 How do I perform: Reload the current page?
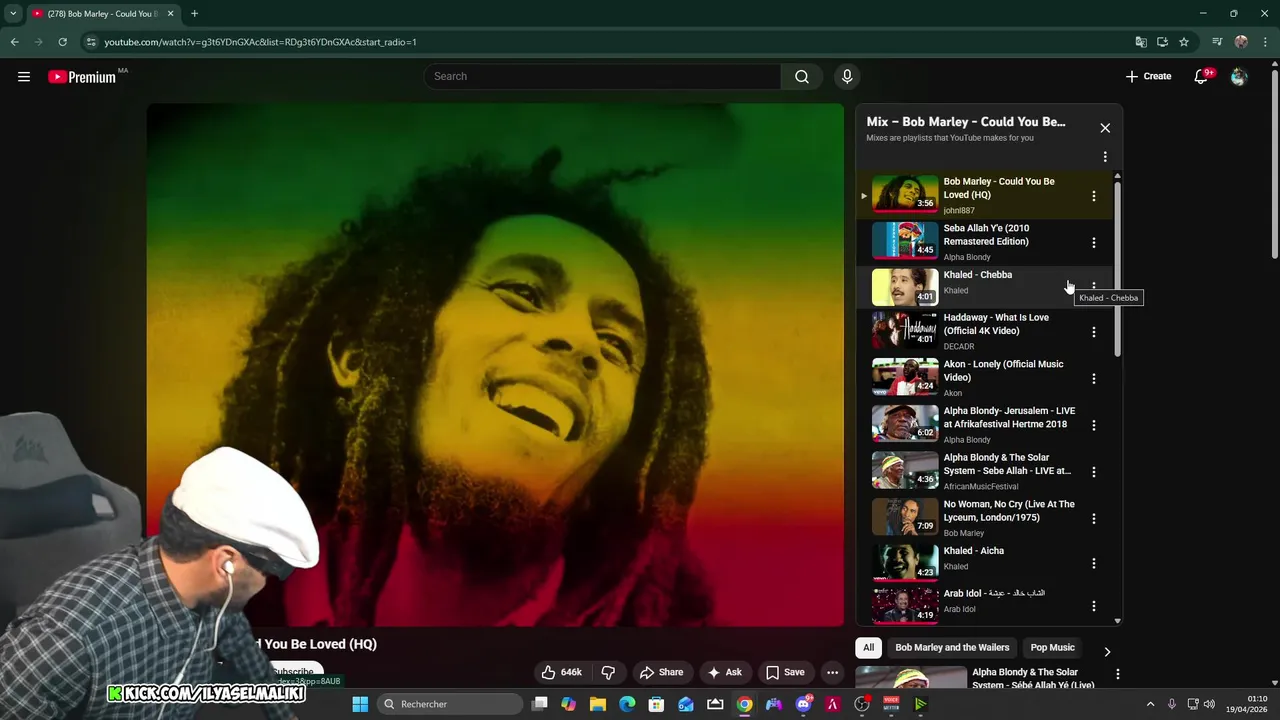pyautogui.click(x=62, y=42)
